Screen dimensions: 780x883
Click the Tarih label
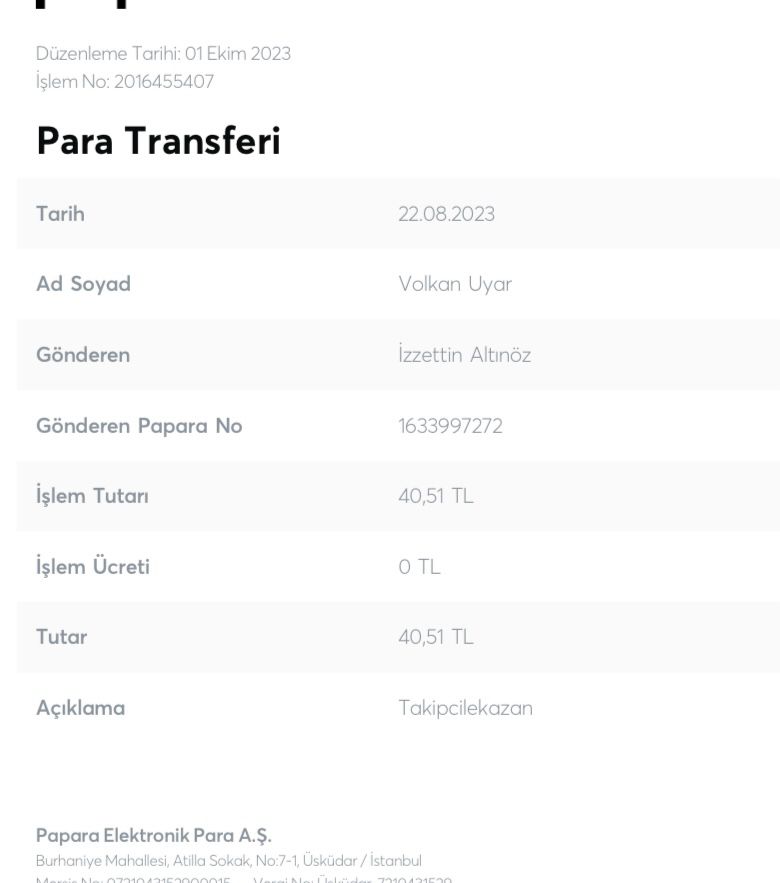pos(60,214)
